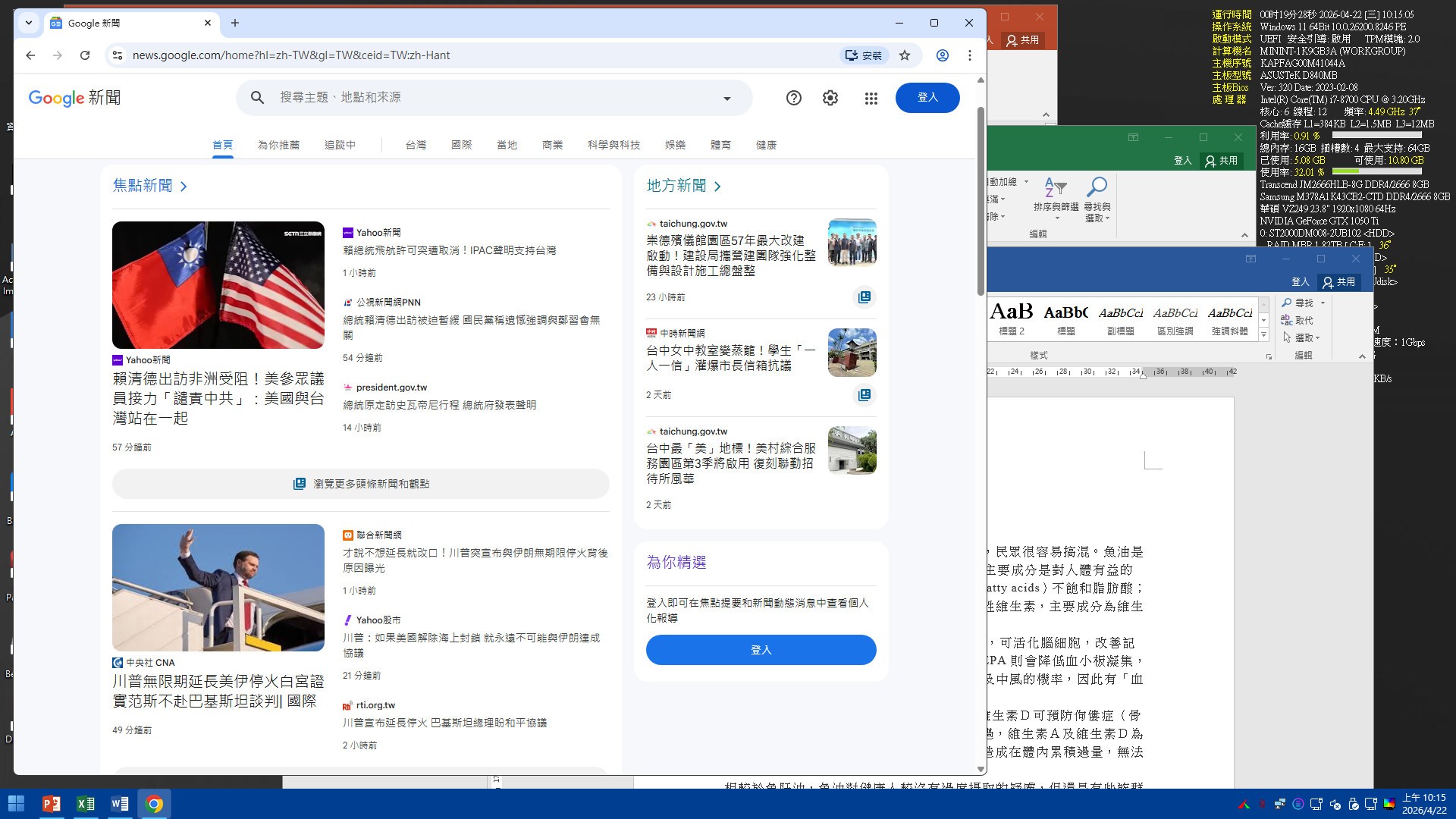Reload the Google News page
1456x819 pixels.
(x=85, y=55)
